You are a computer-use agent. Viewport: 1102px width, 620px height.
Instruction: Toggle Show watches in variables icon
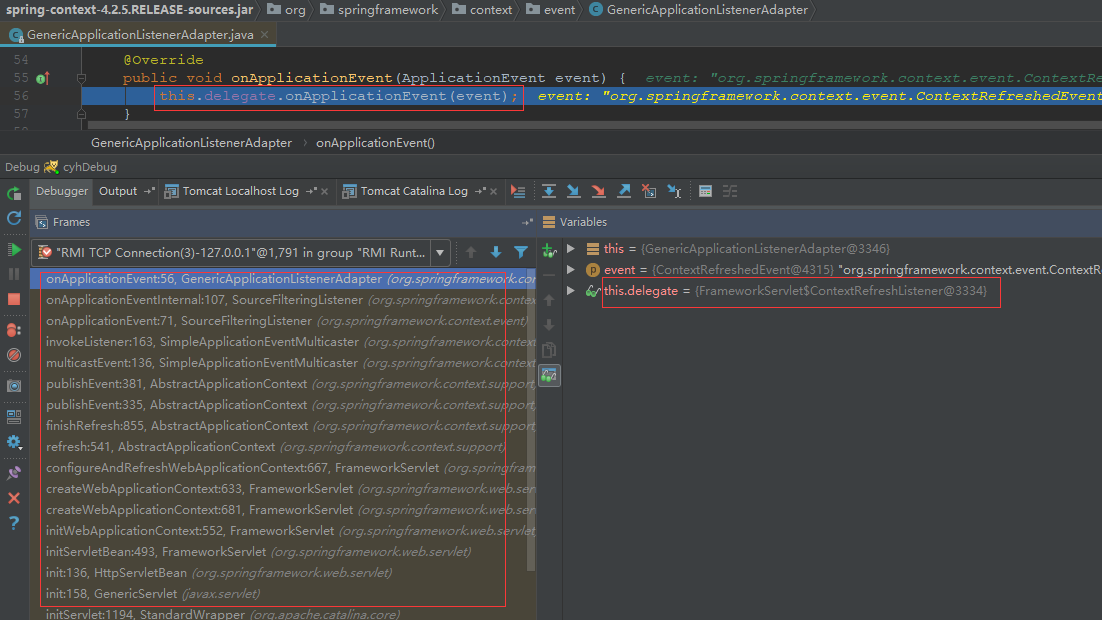click(x=549, y=375)
